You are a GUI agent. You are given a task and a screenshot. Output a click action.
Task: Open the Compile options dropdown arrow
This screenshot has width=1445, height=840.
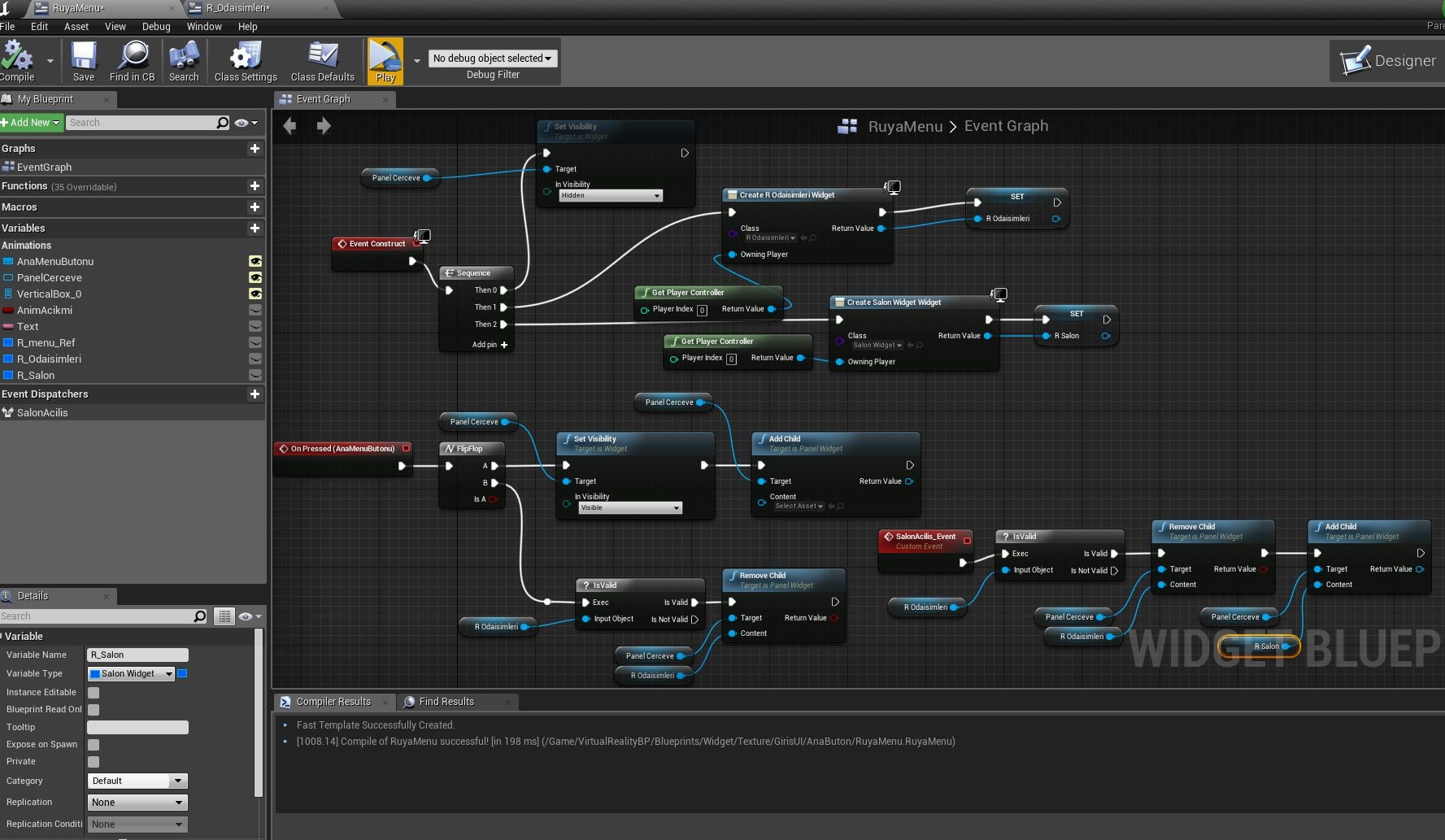point(50,61)
